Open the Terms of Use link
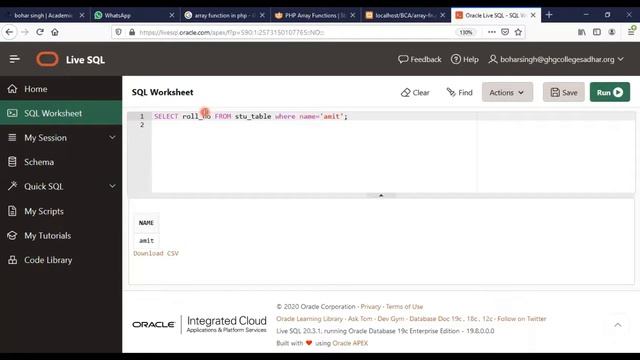This screenshot has width=640, height=360. (404, 307)
